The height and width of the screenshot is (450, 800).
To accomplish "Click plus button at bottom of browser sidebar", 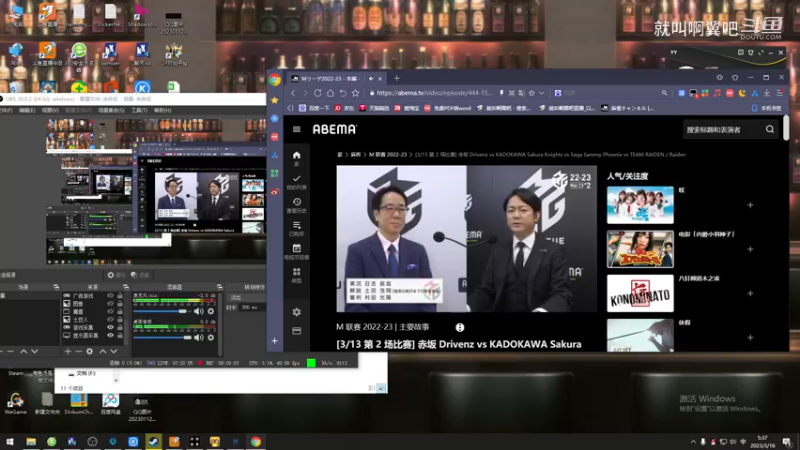I will (274, 340).
